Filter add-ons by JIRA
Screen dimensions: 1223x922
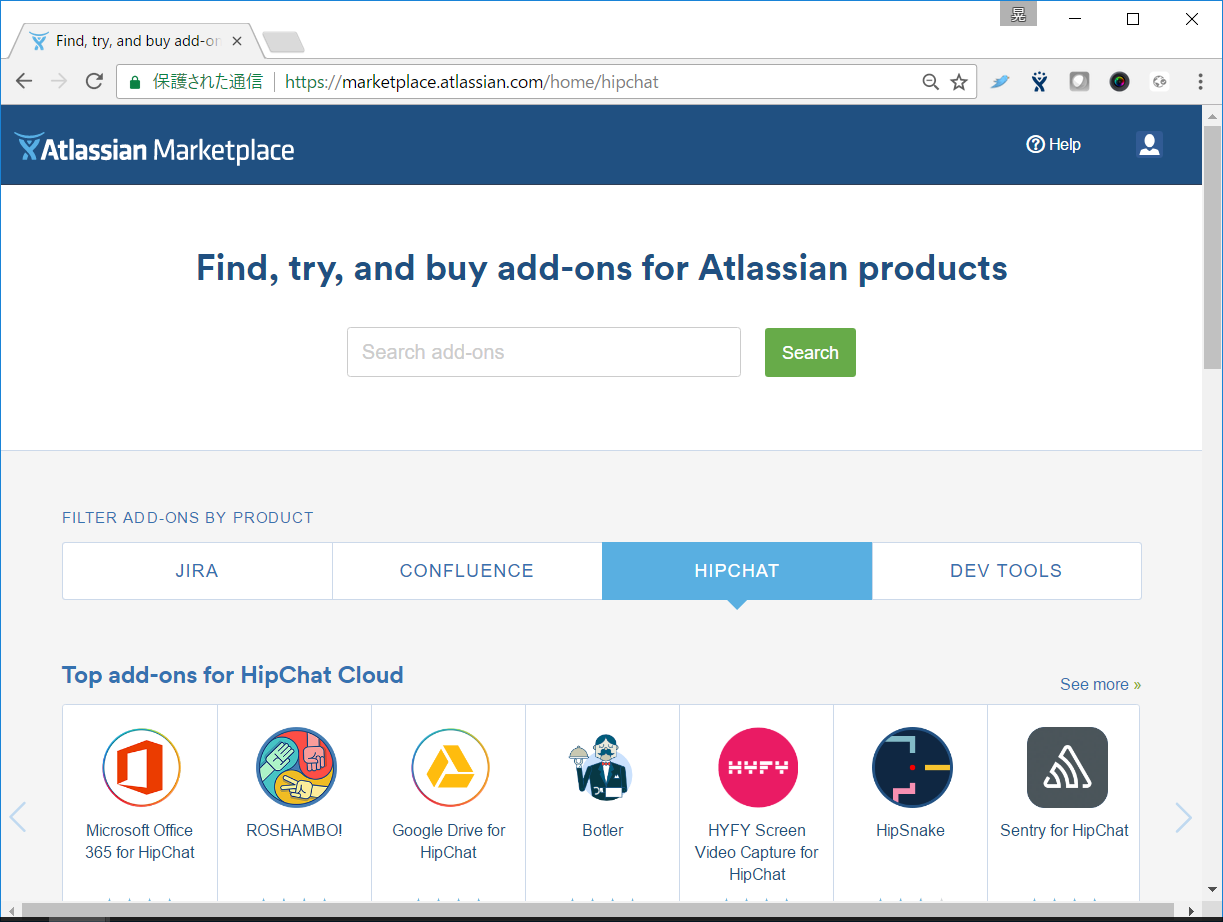click(x=197, y=571)
